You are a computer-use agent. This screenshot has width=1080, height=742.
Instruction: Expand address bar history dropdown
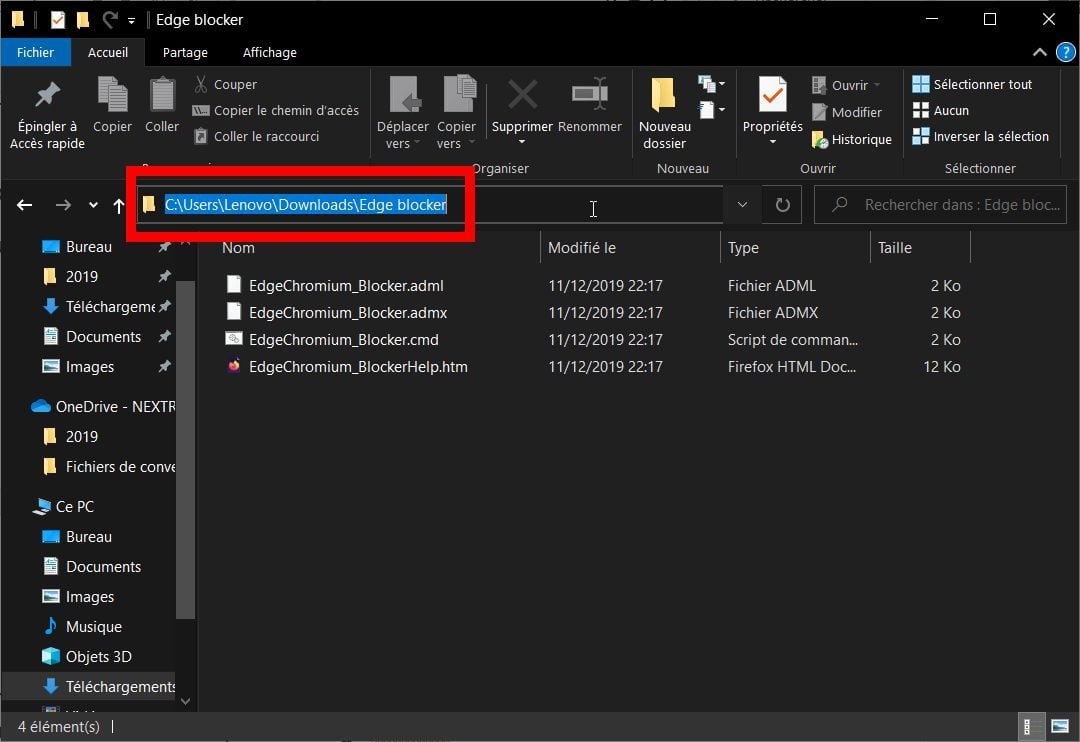tap(742, 205)
